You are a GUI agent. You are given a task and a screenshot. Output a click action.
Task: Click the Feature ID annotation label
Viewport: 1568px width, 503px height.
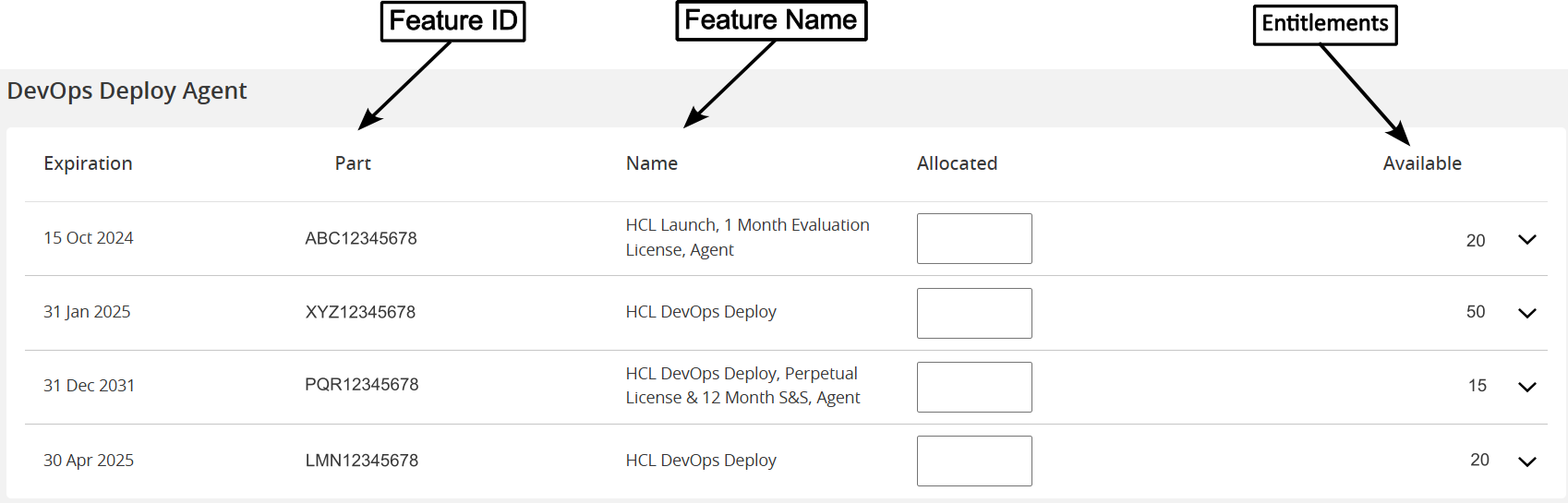(x=452, y=21)
